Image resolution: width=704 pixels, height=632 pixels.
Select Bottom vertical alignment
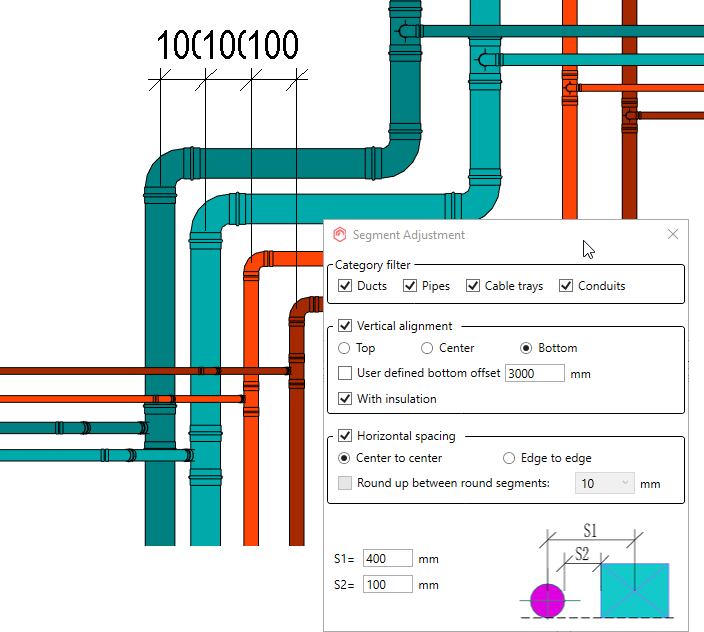(x=527, y=348)
